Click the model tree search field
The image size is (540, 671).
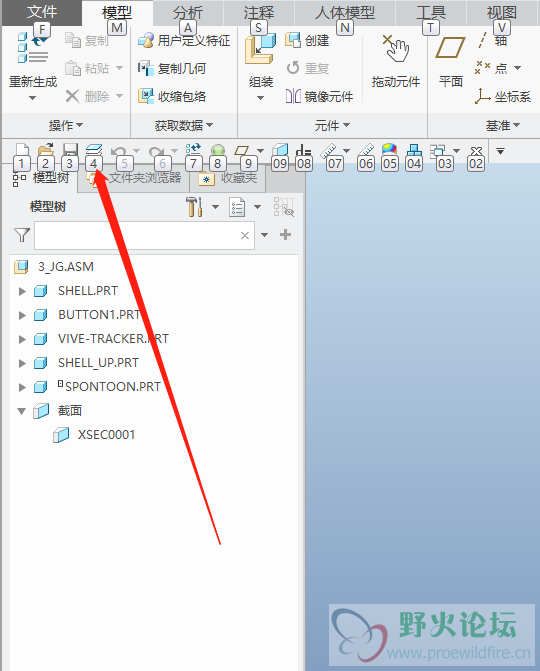pyautogui.click(x=144, y=235)
